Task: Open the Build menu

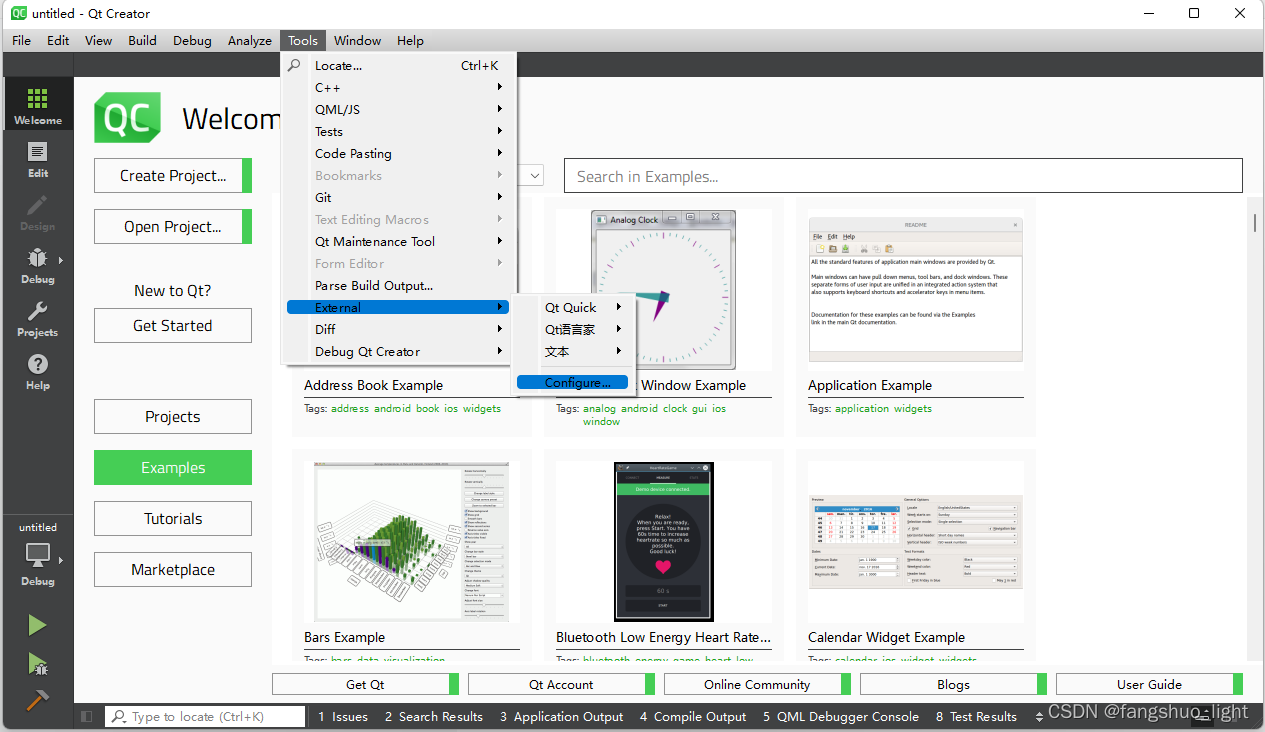Action: point(142,41)
